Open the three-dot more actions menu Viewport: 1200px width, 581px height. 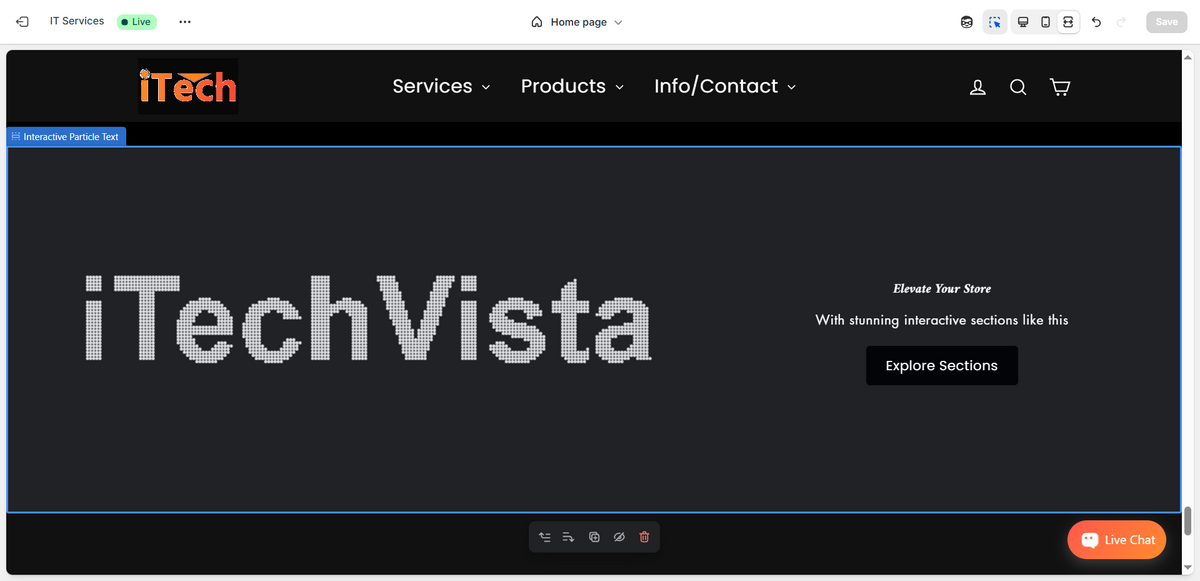[185, 22]
